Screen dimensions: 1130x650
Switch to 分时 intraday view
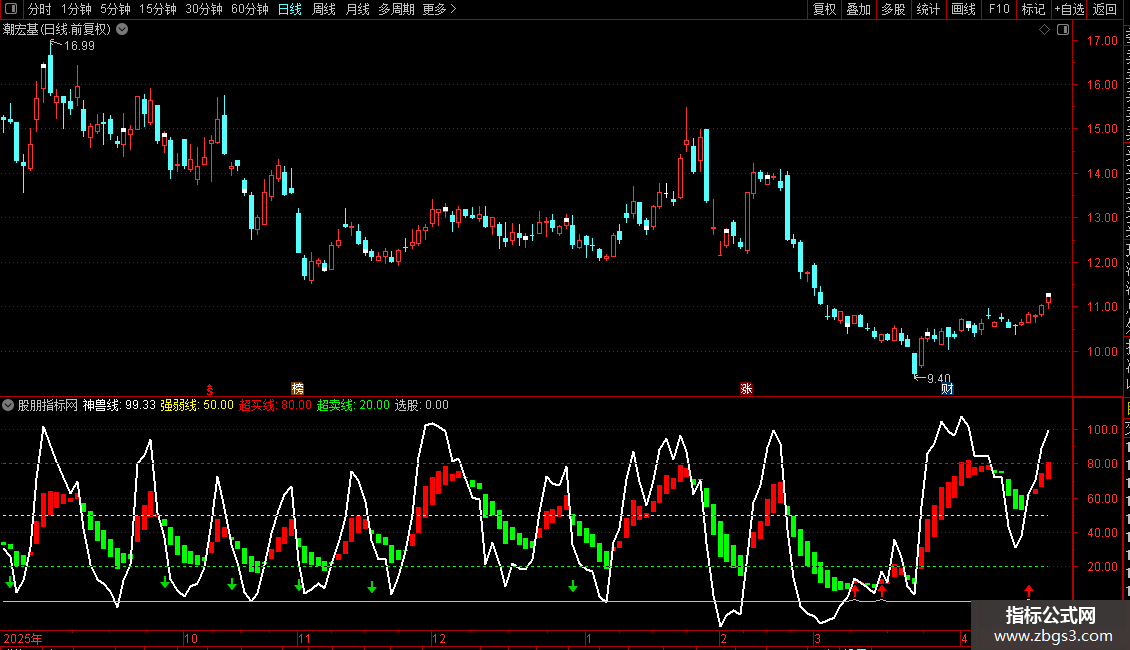[x=40, y=9]
